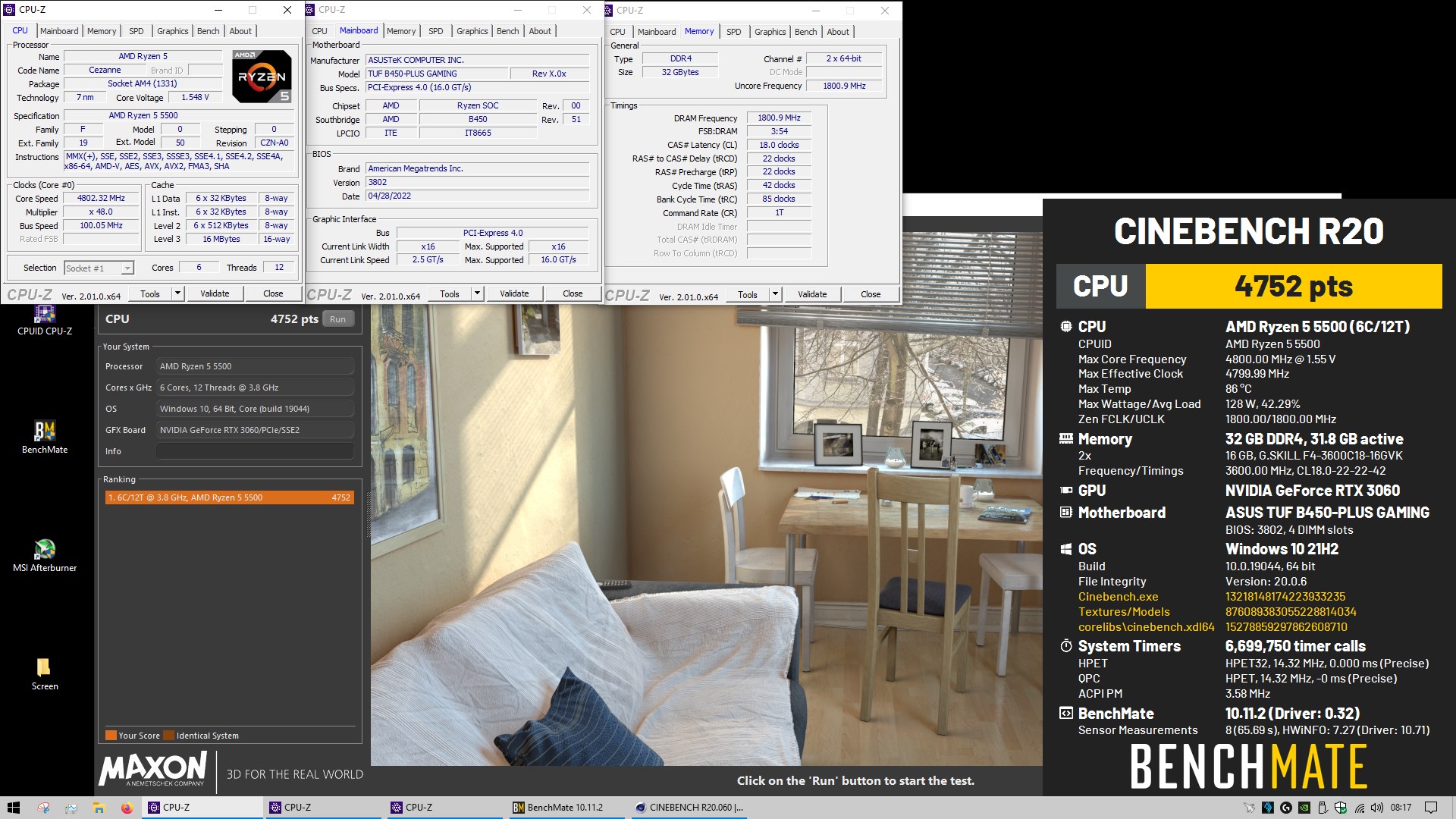Screen dimensions: 1456x819
Task: Click the CPU-Z title bar icon in the leftmost window
Action: pos(10,10)
